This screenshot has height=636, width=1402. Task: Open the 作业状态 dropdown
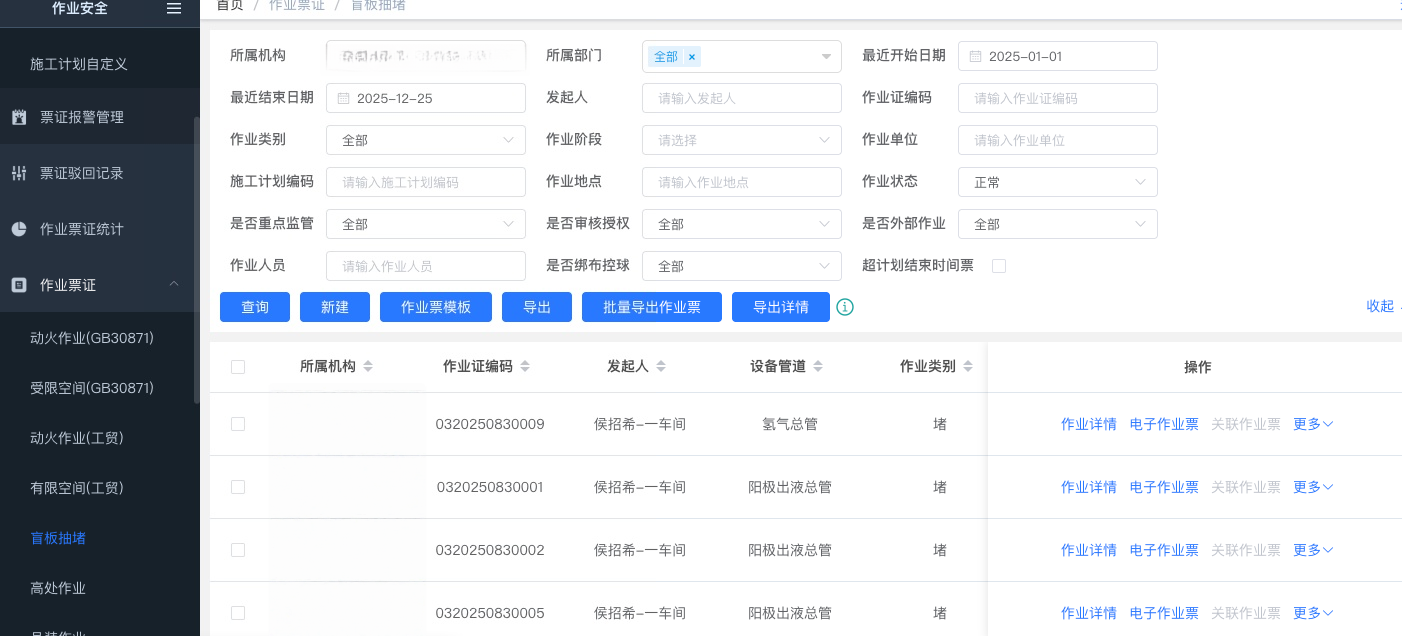pyautogui.click(x=1057, y=182)
